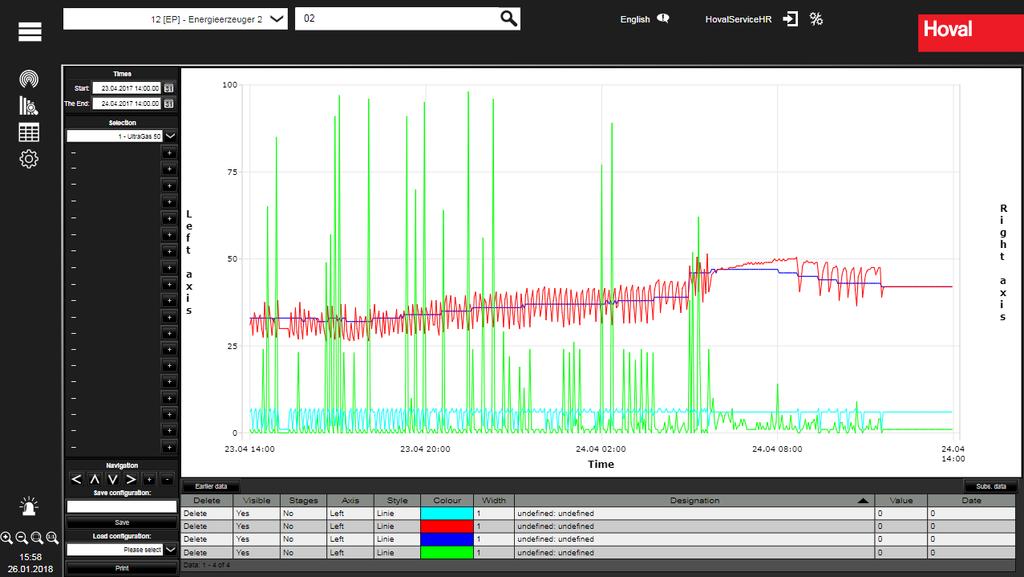Click the Print button

point(122,568)
